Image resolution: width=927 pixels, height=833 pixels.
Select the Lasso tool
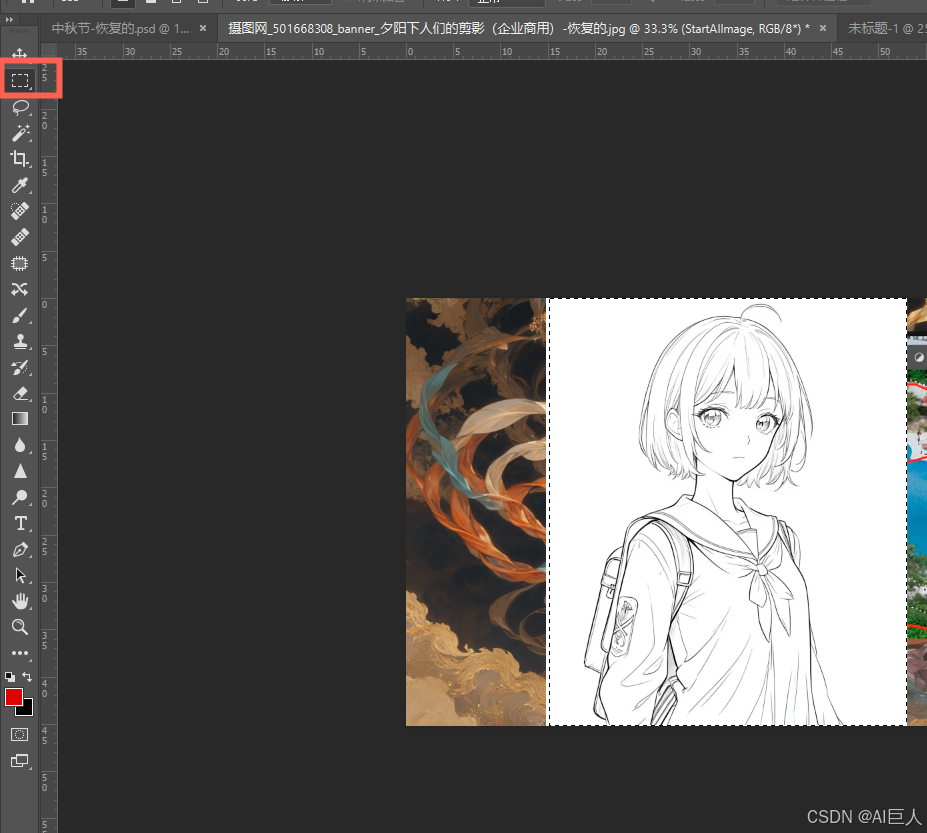click(20, 107)
